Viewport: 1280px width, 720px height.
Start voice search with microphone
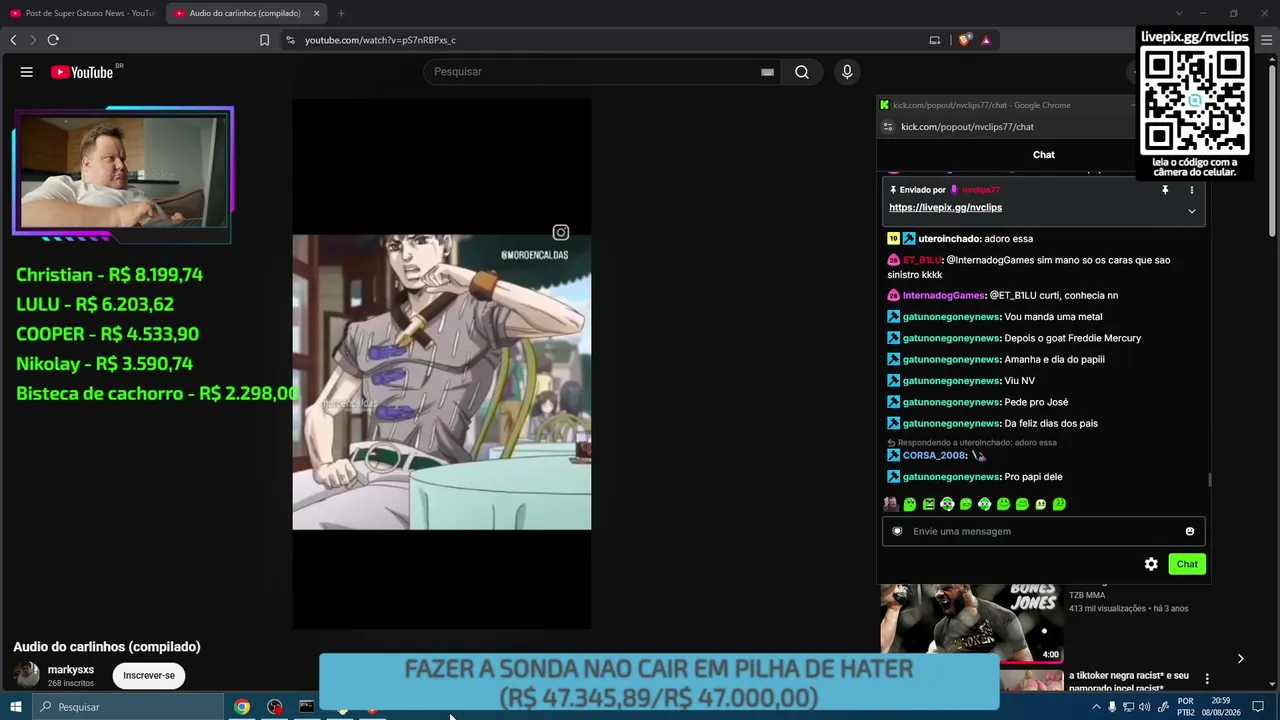point(847,72)
